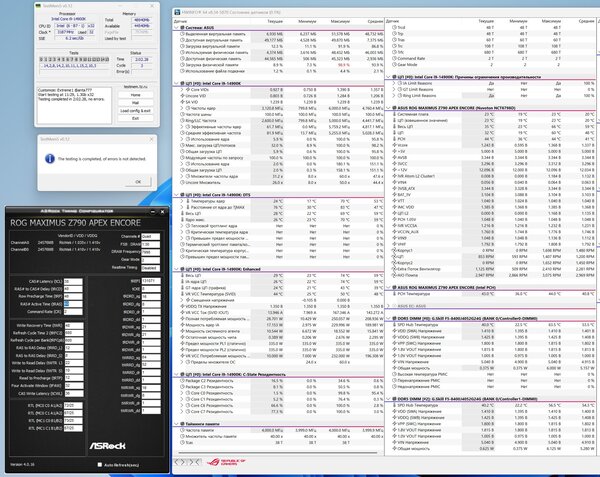Collapse the Intel Core i9-14900K: Enhanced section
600x477 pixels.
(x=176, y=269)
